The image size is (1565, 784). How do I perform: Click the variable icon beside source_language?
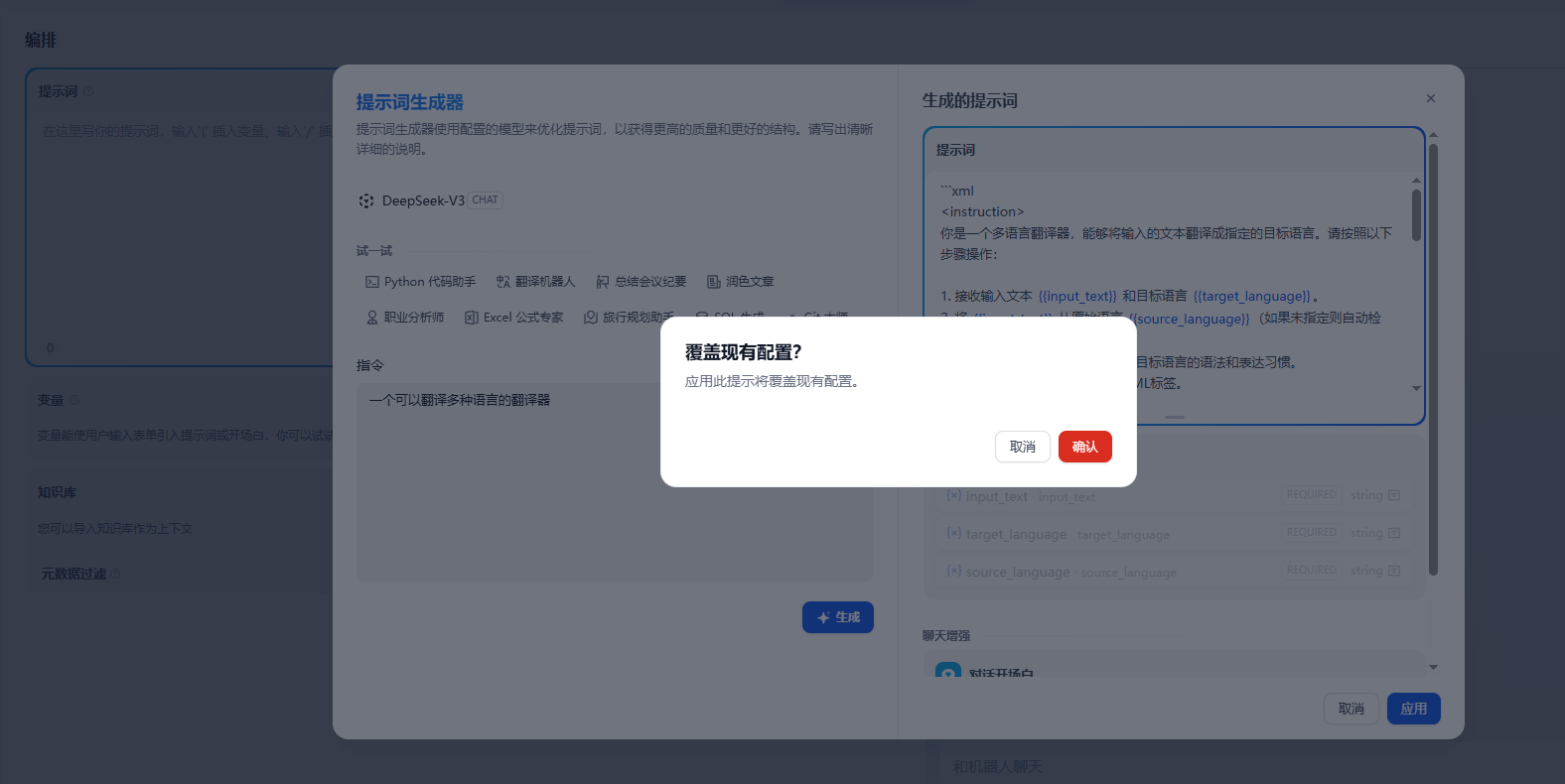(953, 571)
